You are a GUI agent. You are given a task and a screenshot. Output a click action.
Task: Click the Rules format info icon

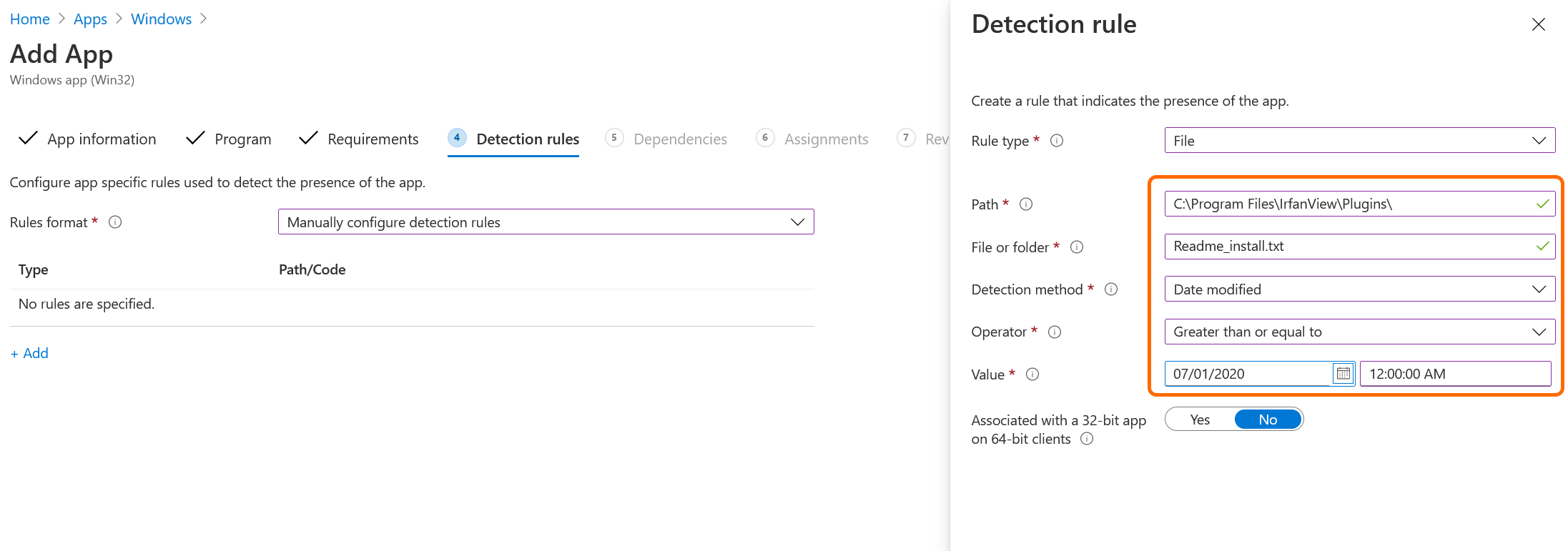point(115,222)
